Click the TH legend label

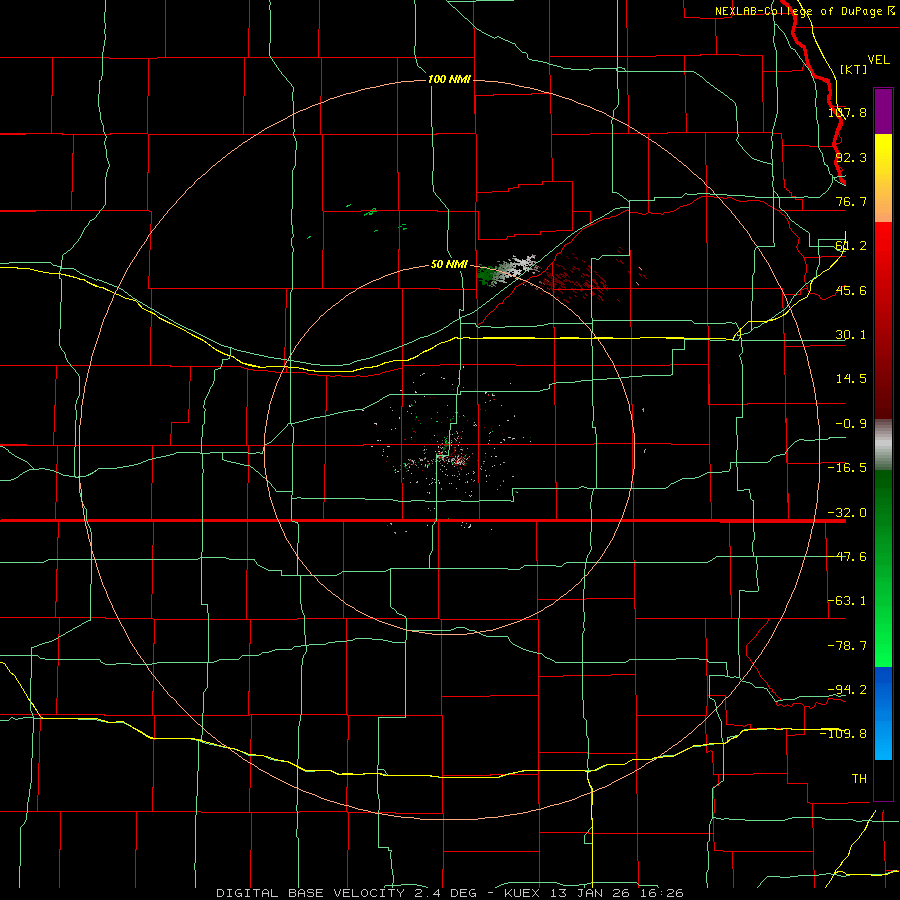point(859,778)
